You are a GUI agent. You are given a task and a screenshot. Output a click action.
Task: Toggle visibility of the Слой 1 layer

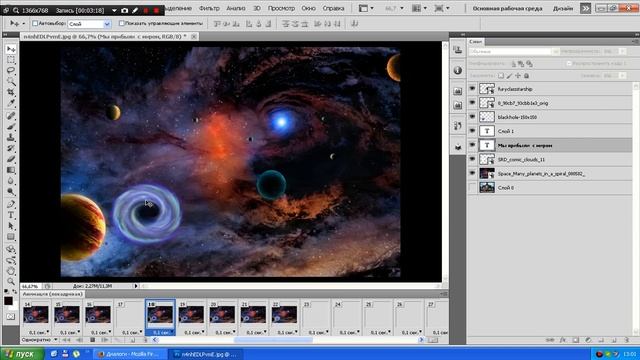tap(472, 131)
